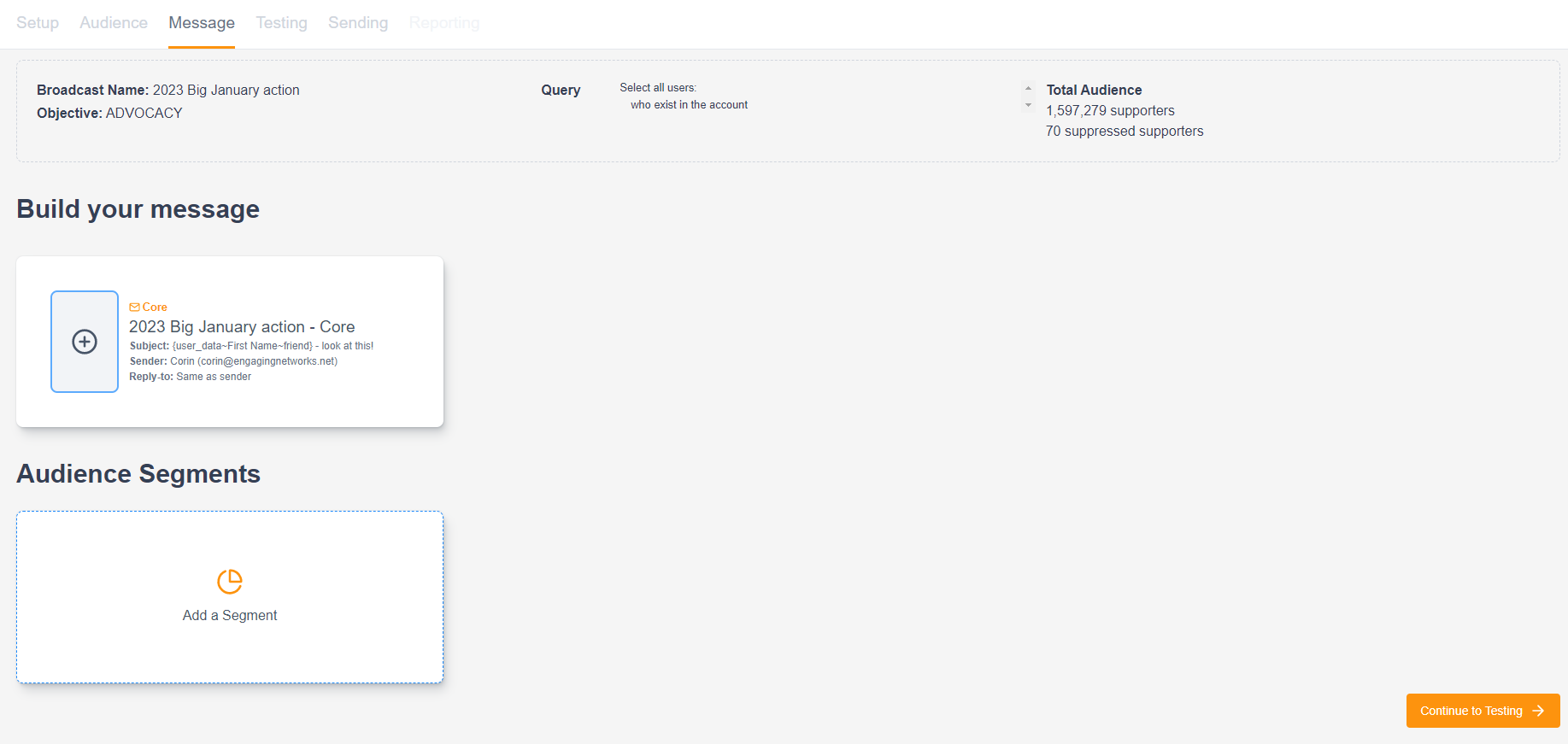
Task: Open the greyed-out Reporting tab
Action: [444, 23]
